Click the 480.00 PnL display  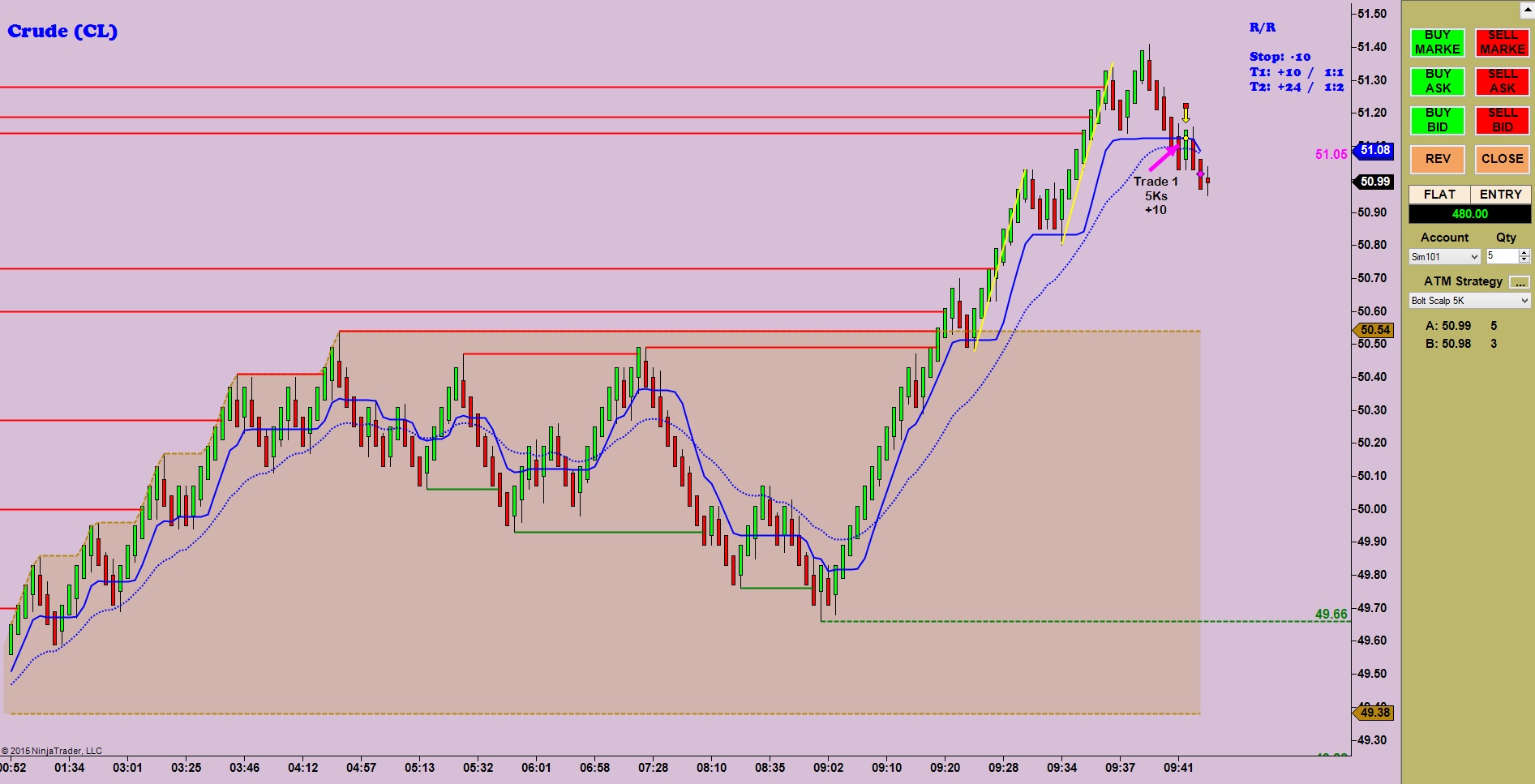click(x=1469, y=214)
